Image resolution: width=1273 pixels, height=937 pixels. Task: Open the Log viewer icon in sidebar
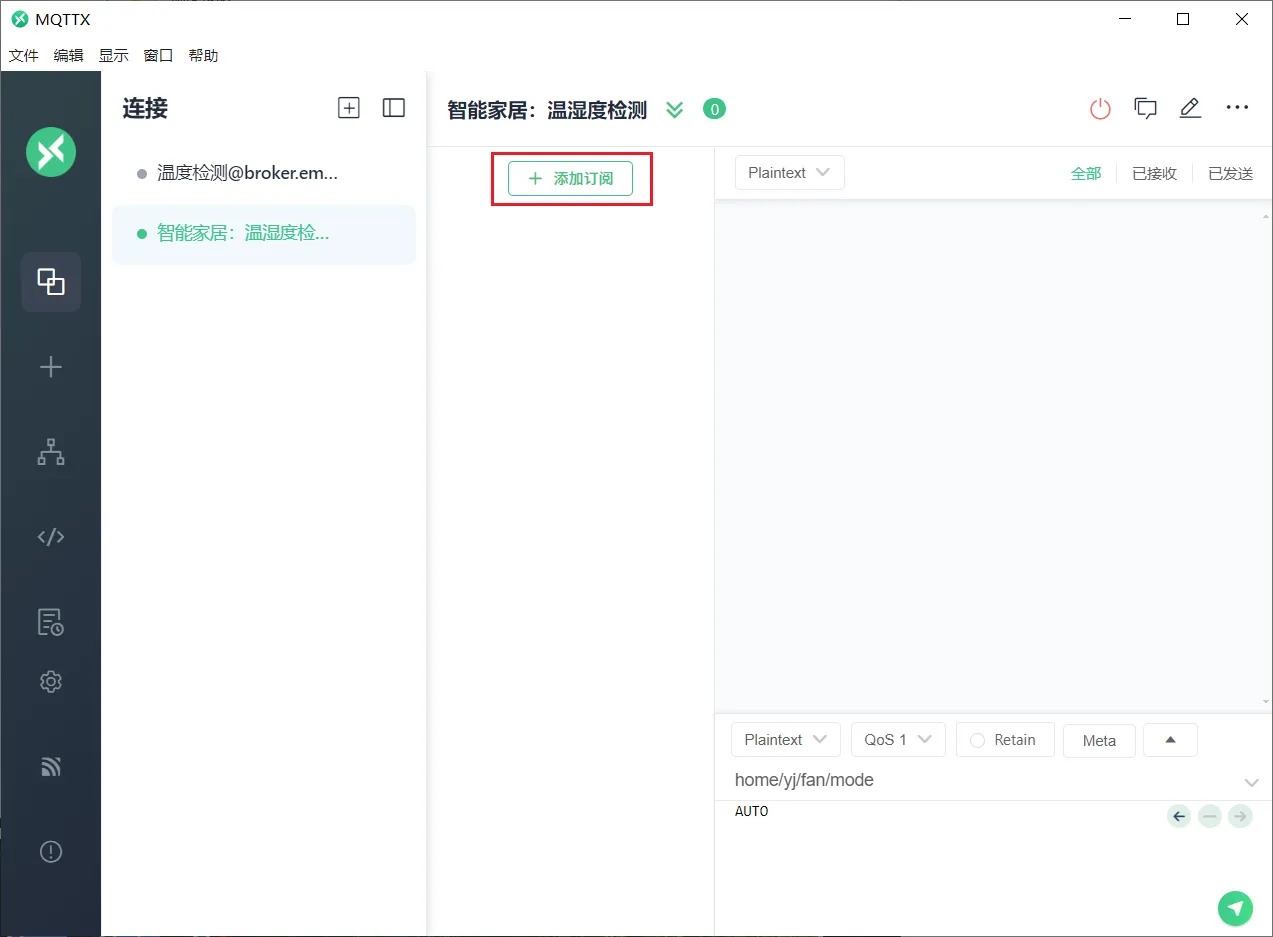[x=50, y=621]
